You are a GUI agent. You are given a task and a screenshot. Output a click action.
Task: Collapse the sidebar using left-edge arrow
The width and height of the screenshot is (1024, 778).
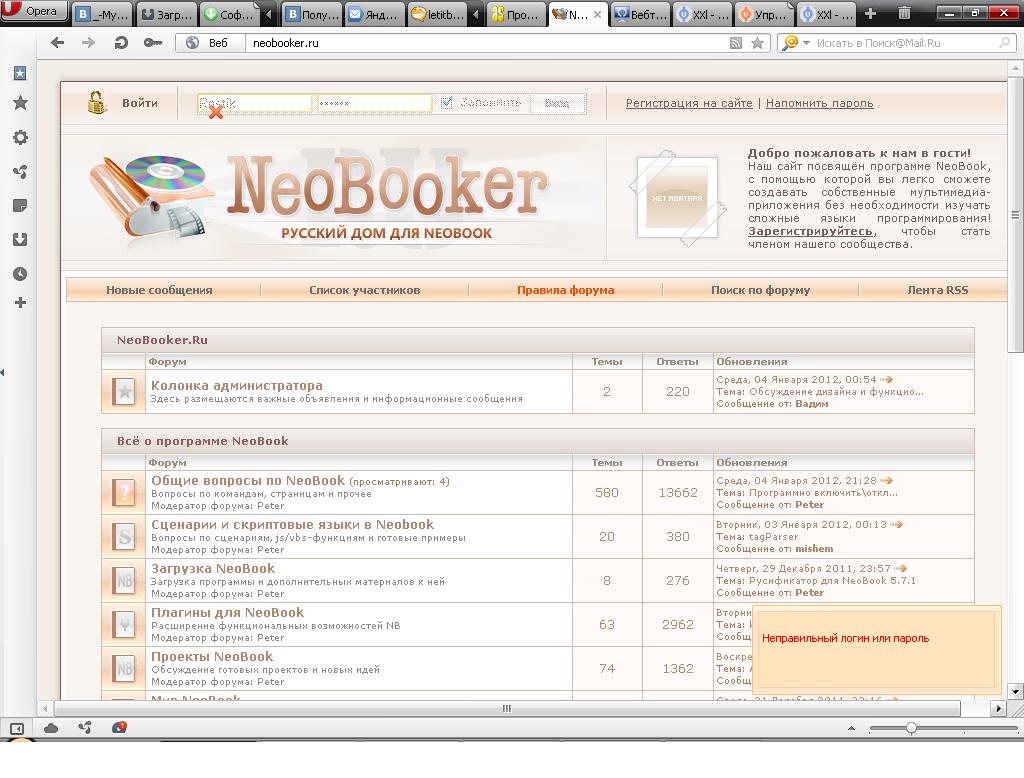[x=3, y=372]
